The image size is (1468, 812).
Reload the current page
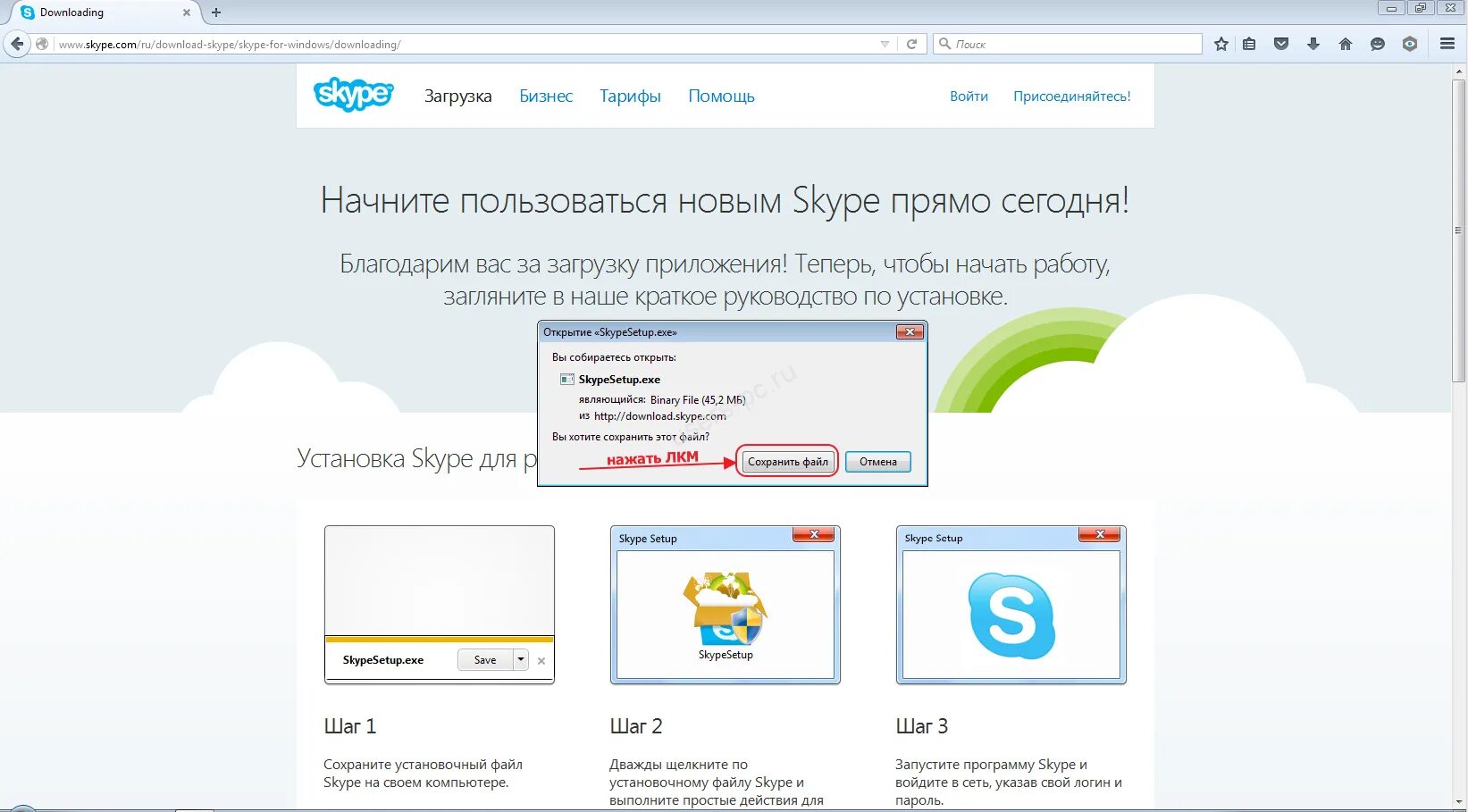(911, 44)
